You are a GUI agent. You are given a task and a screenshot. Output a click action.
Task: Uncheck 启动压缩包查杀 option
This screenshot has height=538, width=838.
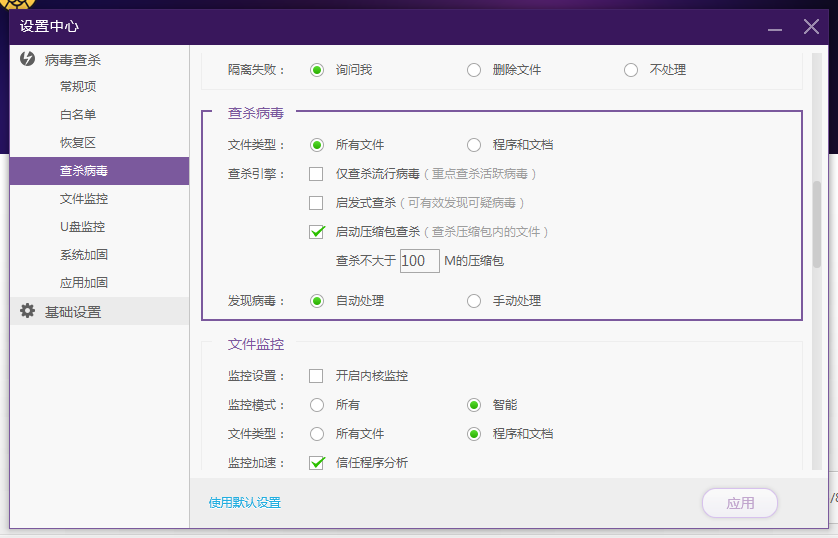[x=316, y=232]
